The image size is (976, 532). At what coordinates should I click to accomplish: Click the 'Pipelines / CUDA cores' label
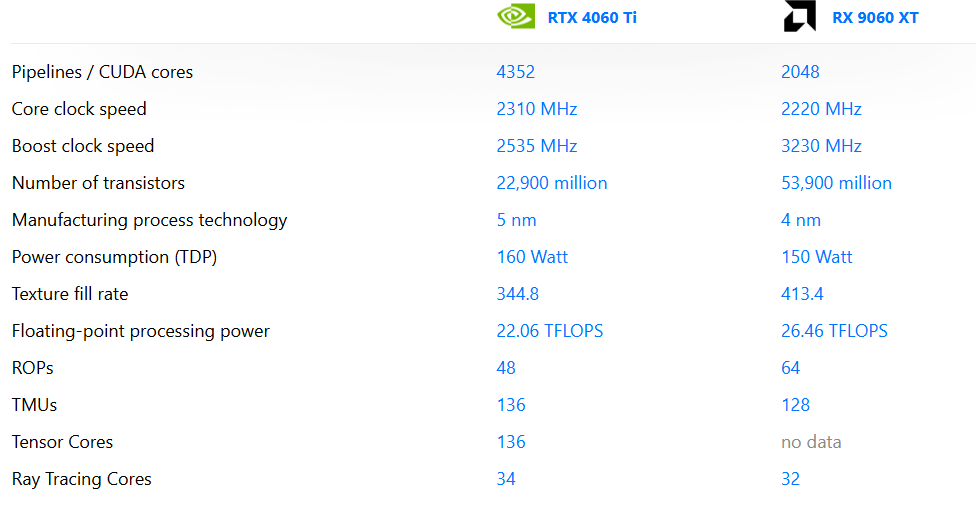(x=102, y=72)
